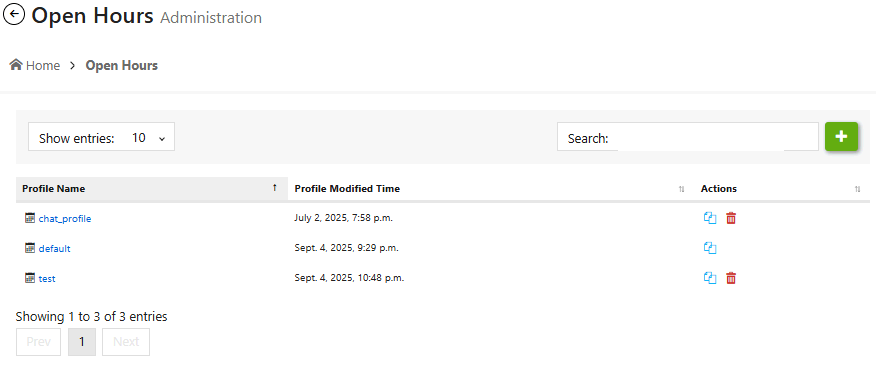Screen dimensions: 876x368
Task: Click calendar icon next to chat_profile
Action: [30, 218]
